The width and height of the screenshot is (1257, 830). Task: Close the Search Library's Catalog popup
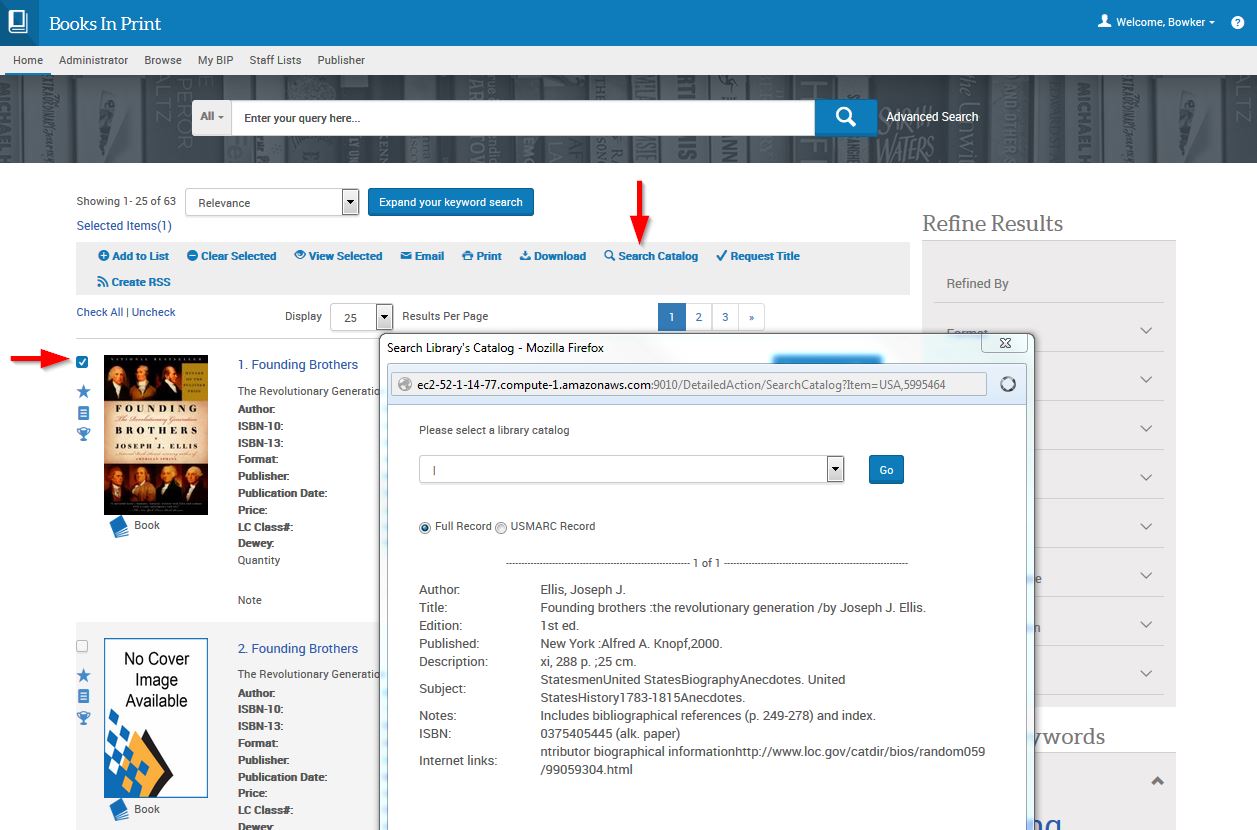(1004, 343)
